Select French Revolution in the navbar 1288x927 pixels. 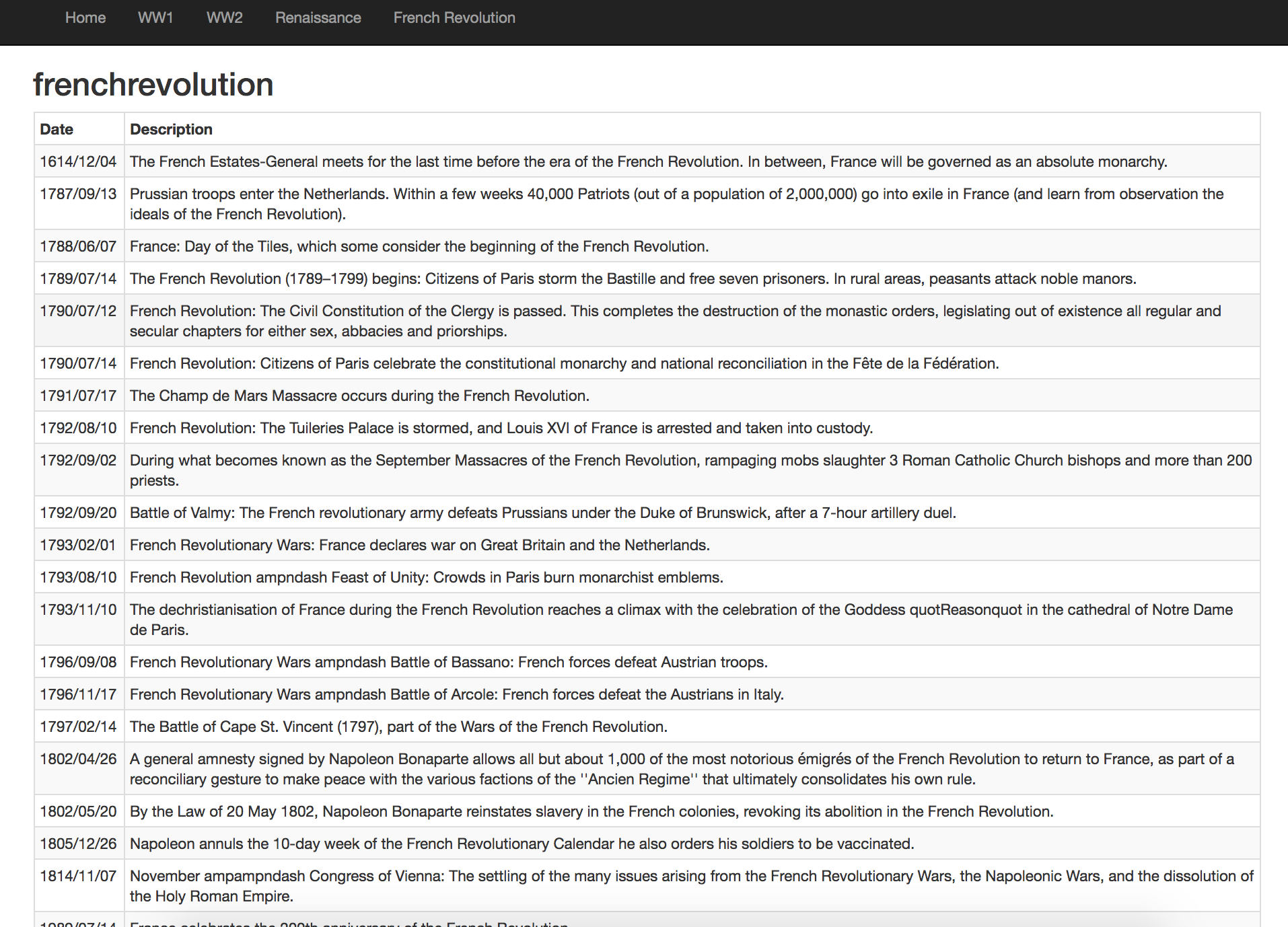(454, 18)
